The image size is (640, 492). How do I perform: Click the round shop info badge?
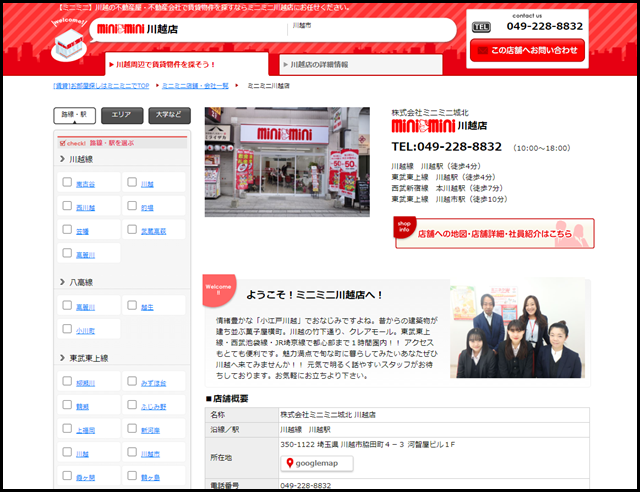point(404,227)
